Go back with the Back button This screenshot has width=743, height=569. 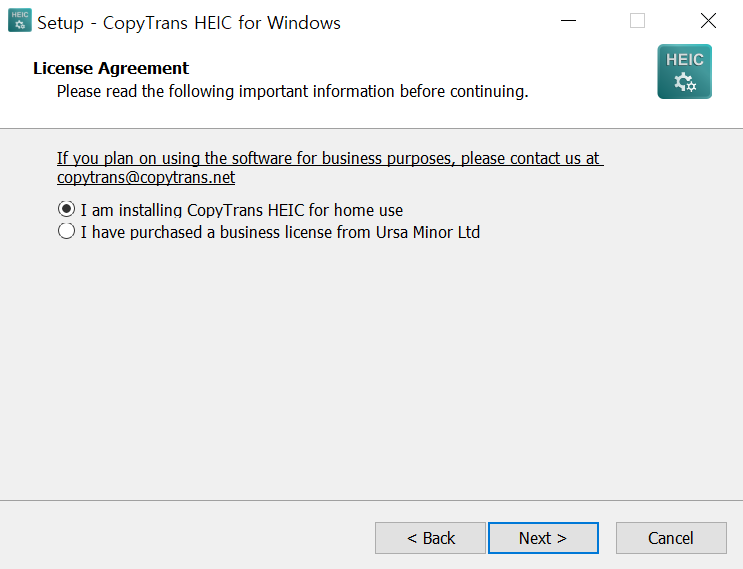[x=430, y=538]
